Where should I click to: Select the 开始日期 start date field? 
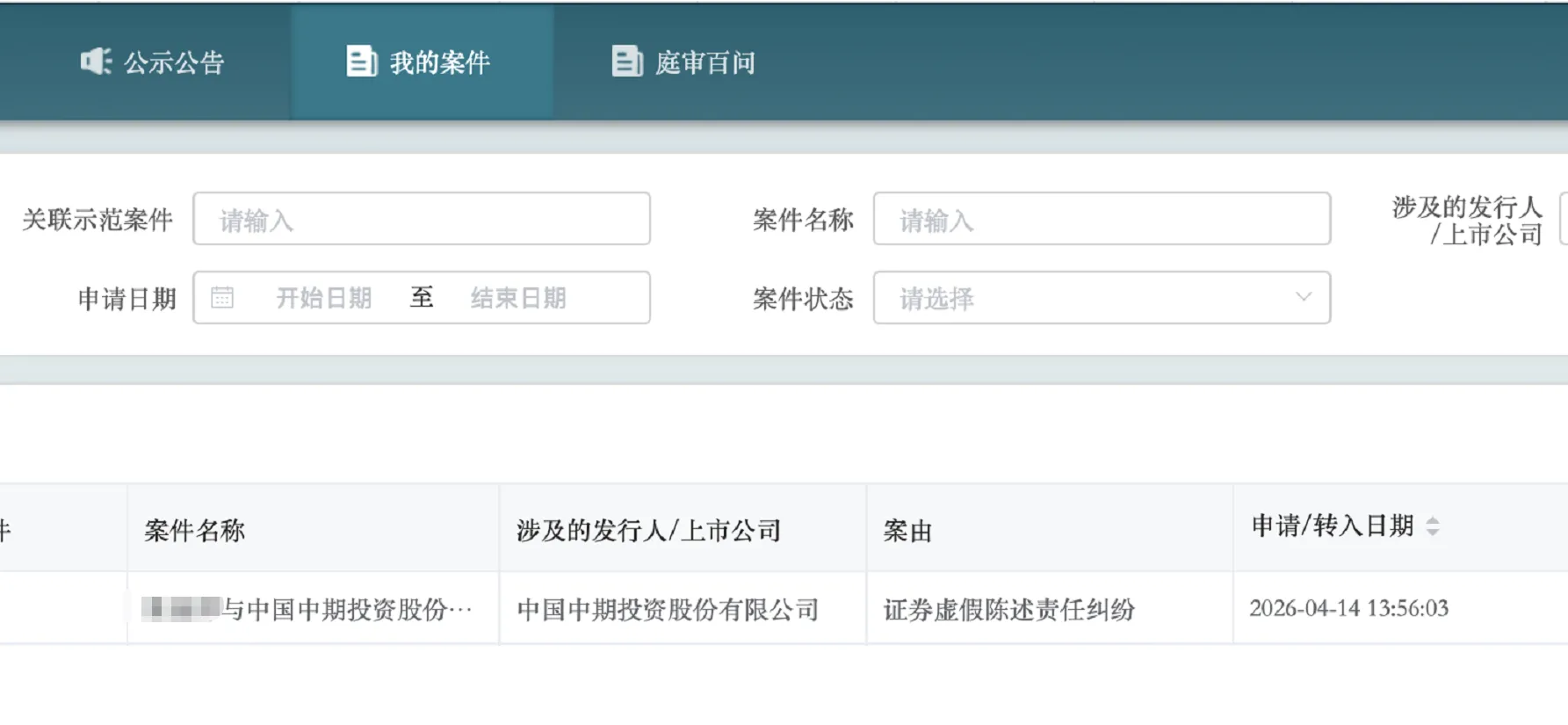(x=324, y=298)
